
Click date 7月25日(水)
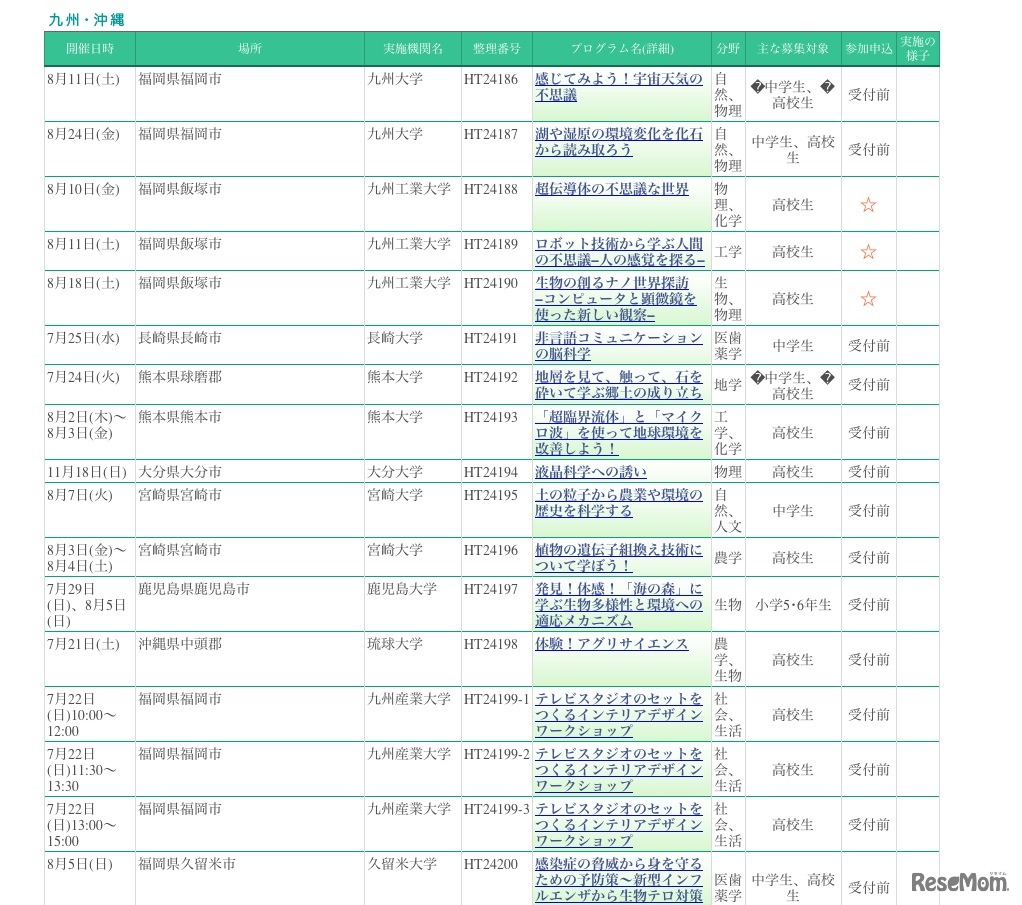click(83, 338)
